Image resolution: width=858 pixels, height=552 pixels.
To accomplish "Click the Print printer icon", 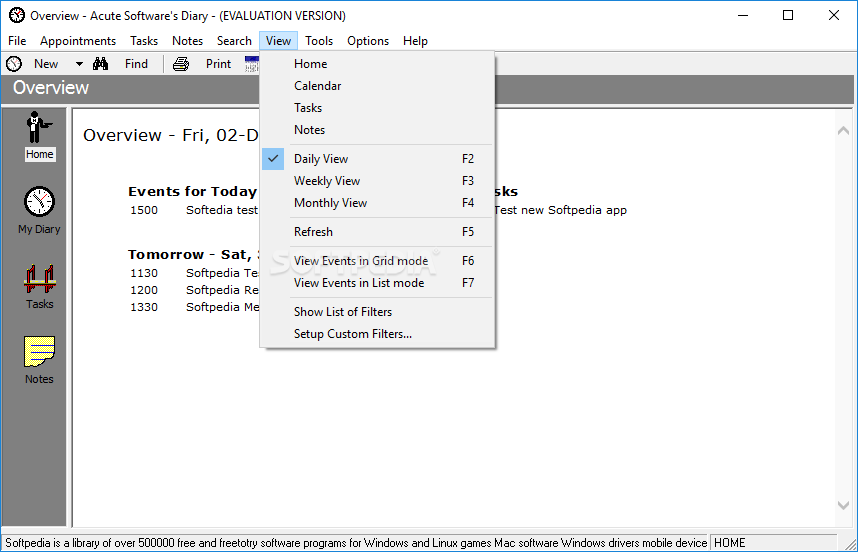I will point(181,64).
